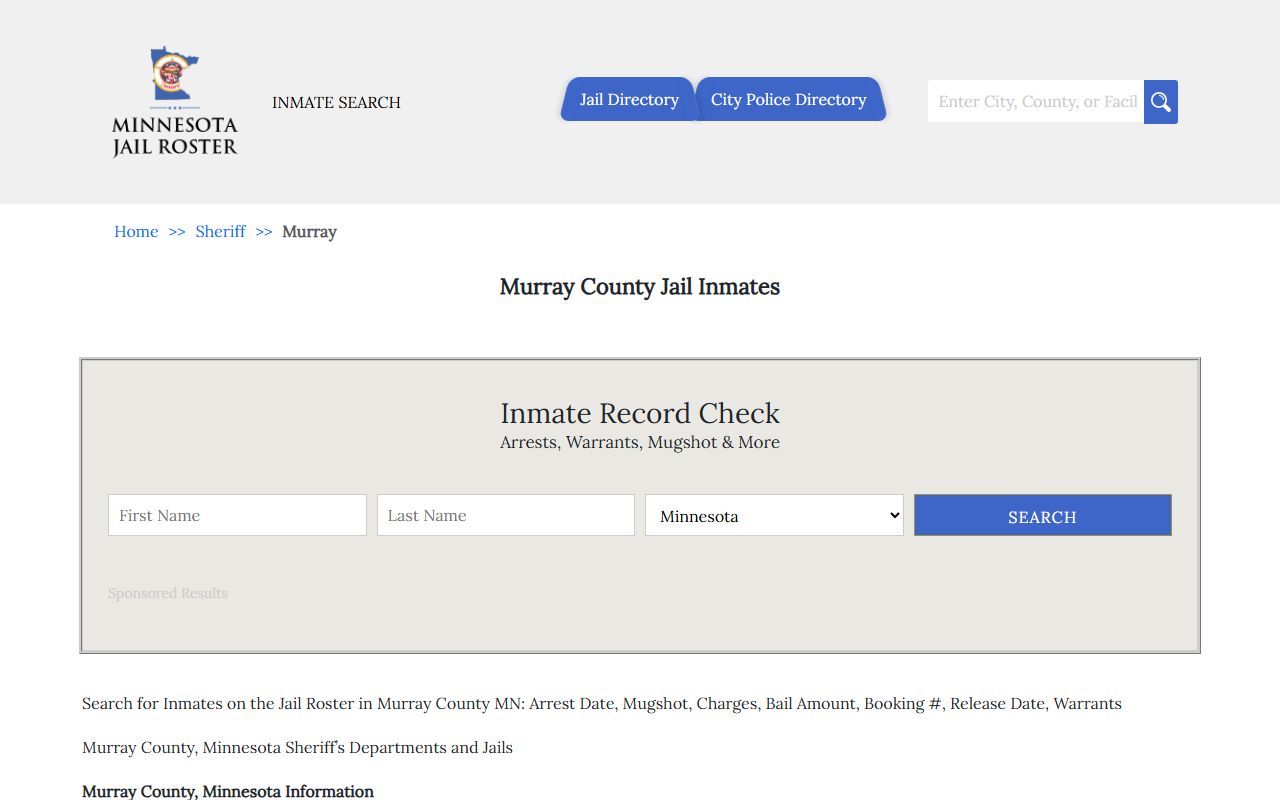Click the 'Murray County, Minnesota Information' heading
The image size is (1280, 800).
coord(228,791)
